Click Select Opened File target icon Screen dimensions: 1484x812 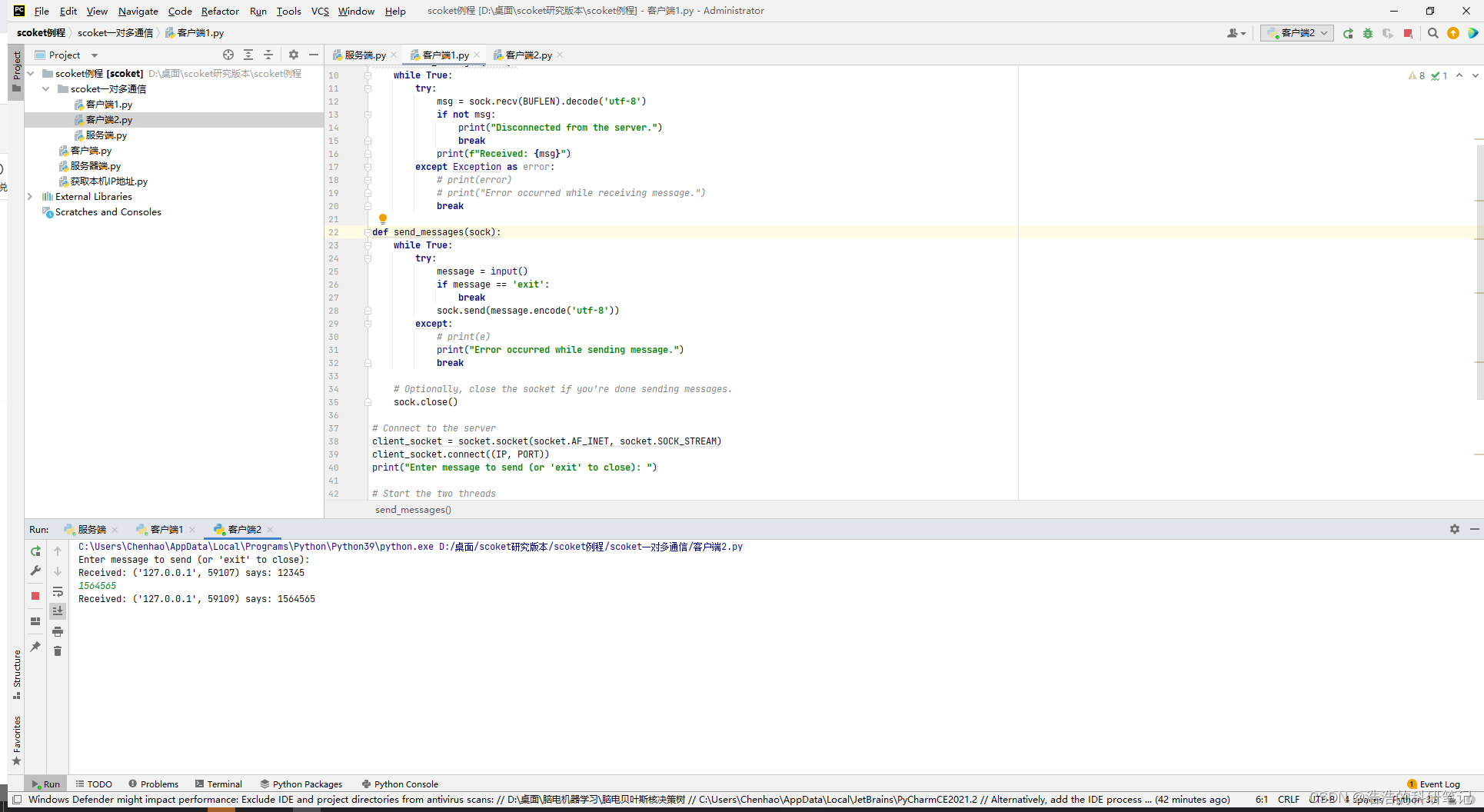(228, 55)
